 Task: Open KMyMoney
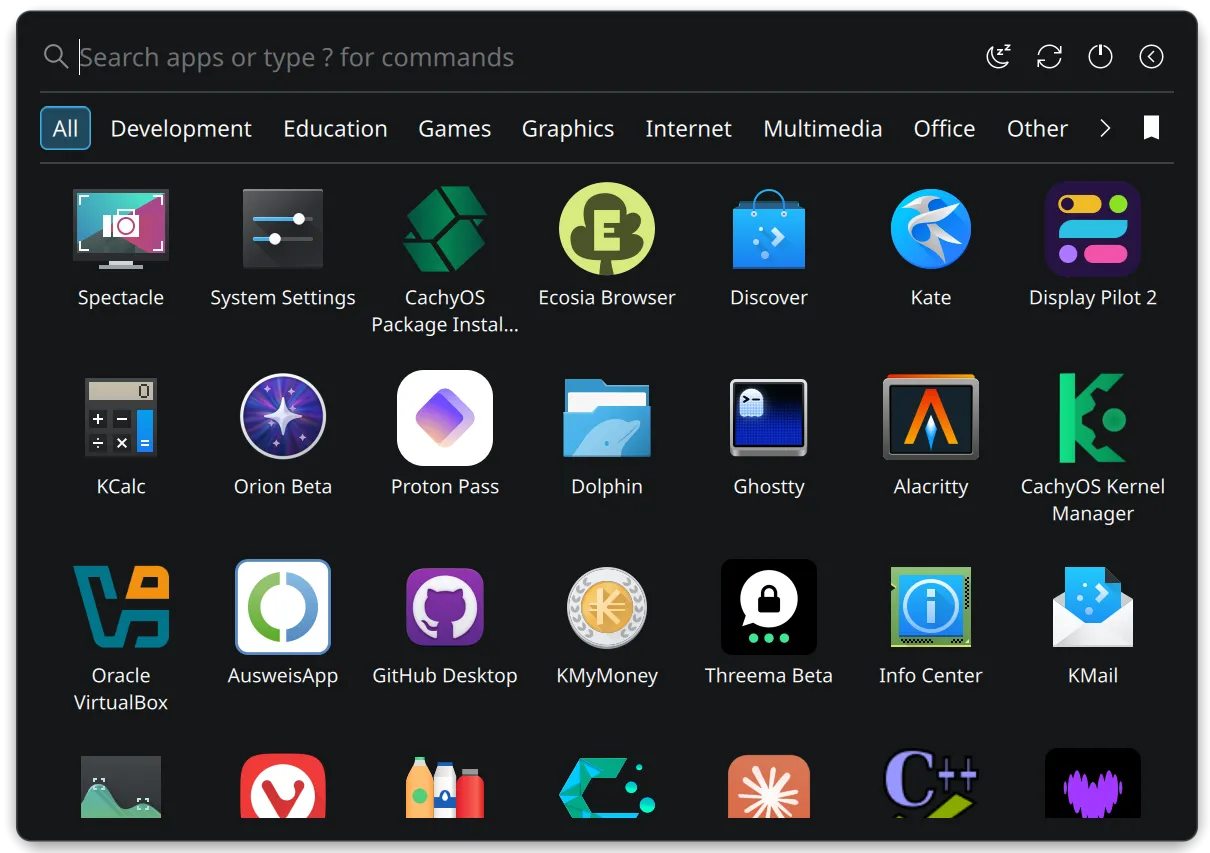tap(607, 606)
